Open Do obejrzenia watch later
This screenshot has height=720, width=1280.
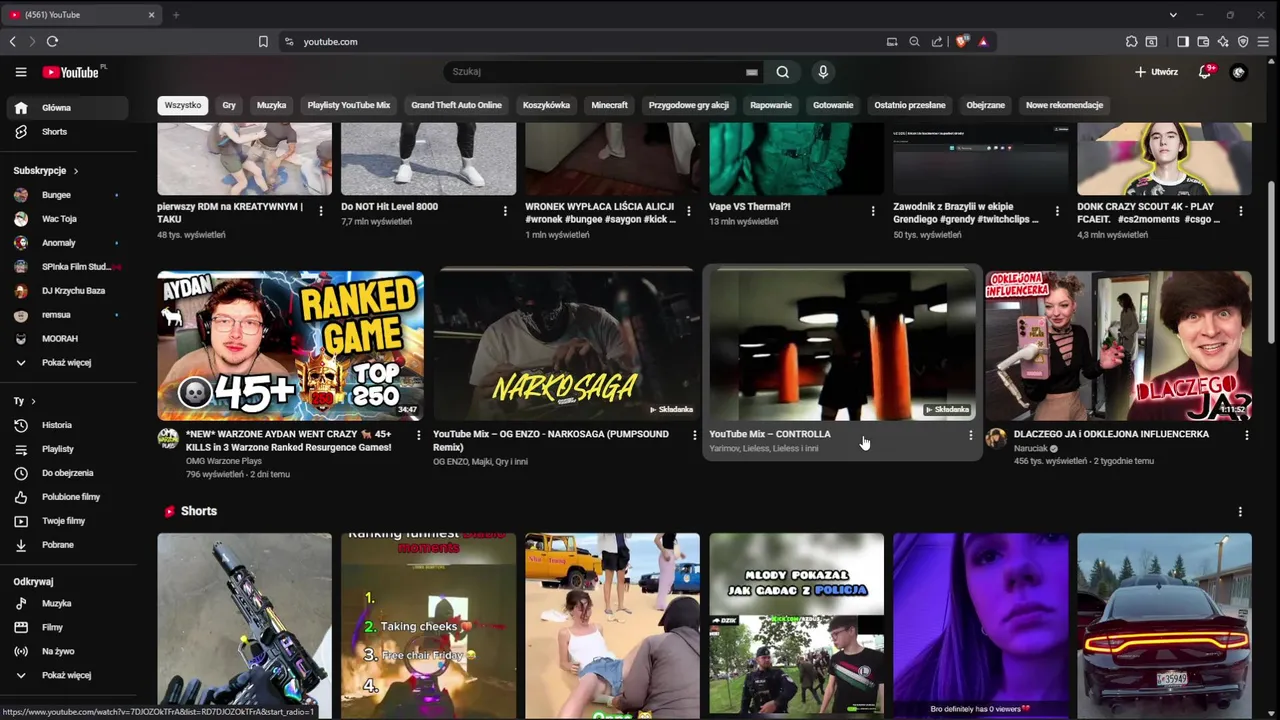coord(68,473)
